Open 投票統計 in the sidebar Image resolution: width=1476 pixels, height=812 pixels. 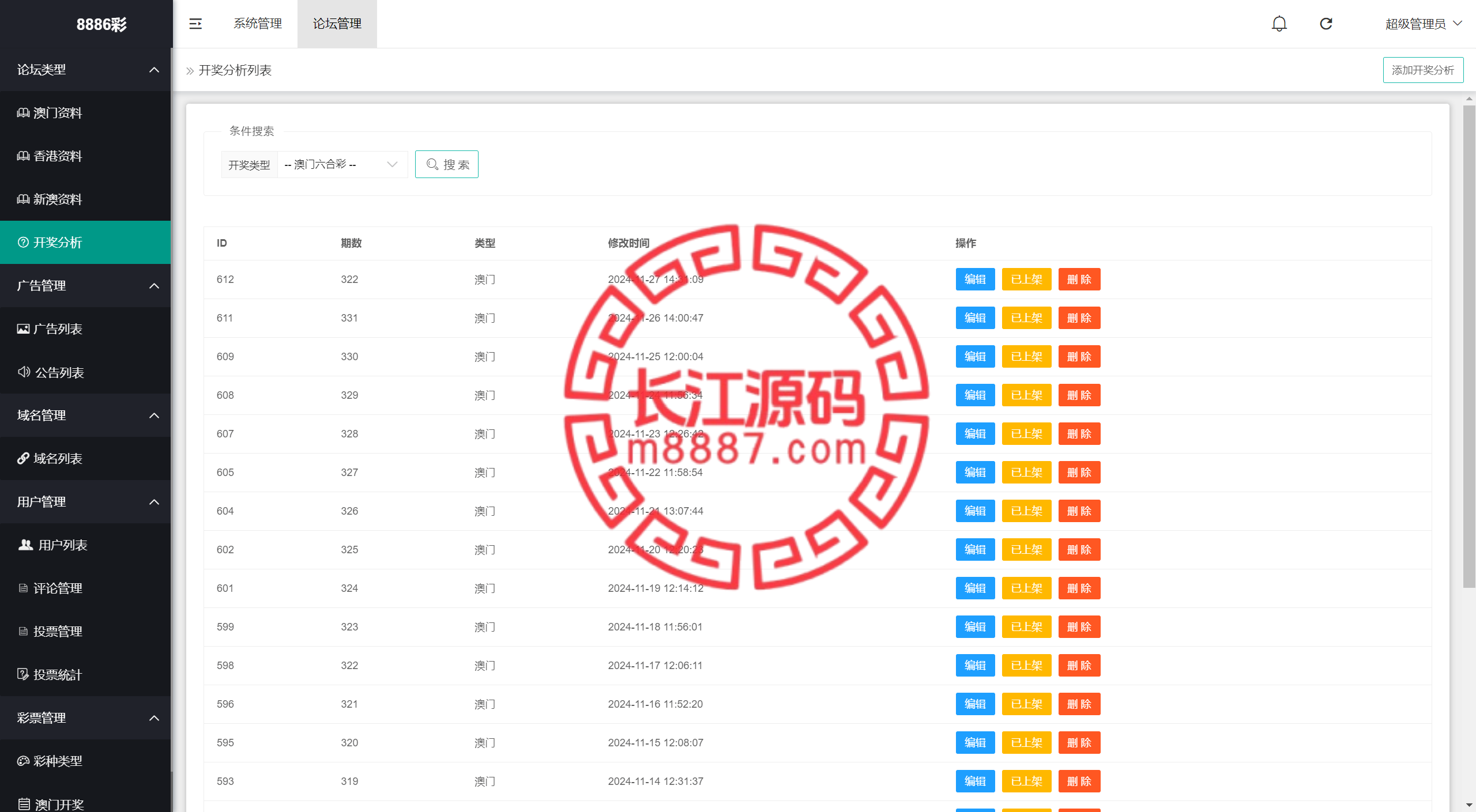pyautogui.click(x=85, y=675)
